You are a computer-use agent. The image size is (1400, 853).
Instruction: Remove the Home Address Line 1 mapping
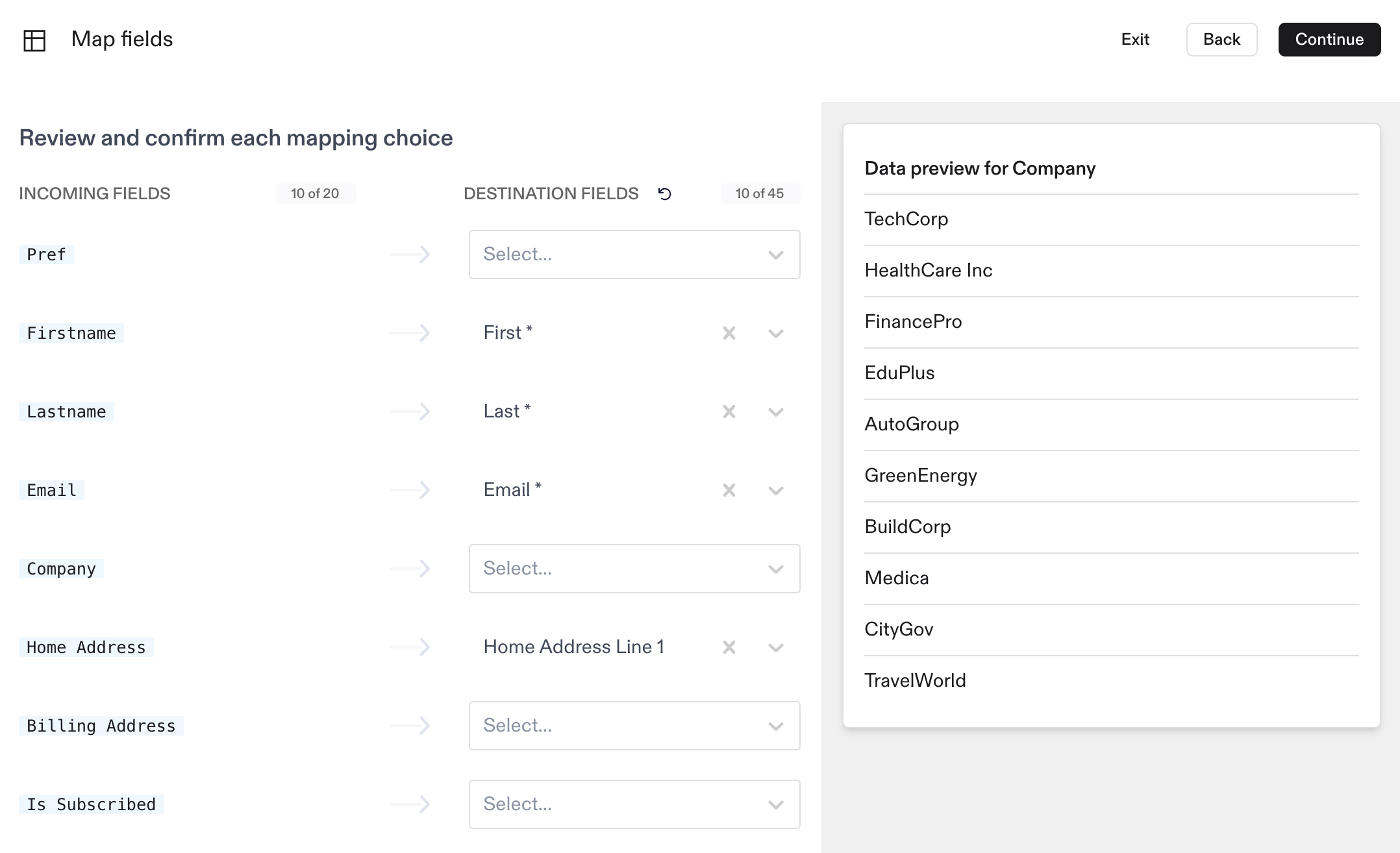[729, 647]
